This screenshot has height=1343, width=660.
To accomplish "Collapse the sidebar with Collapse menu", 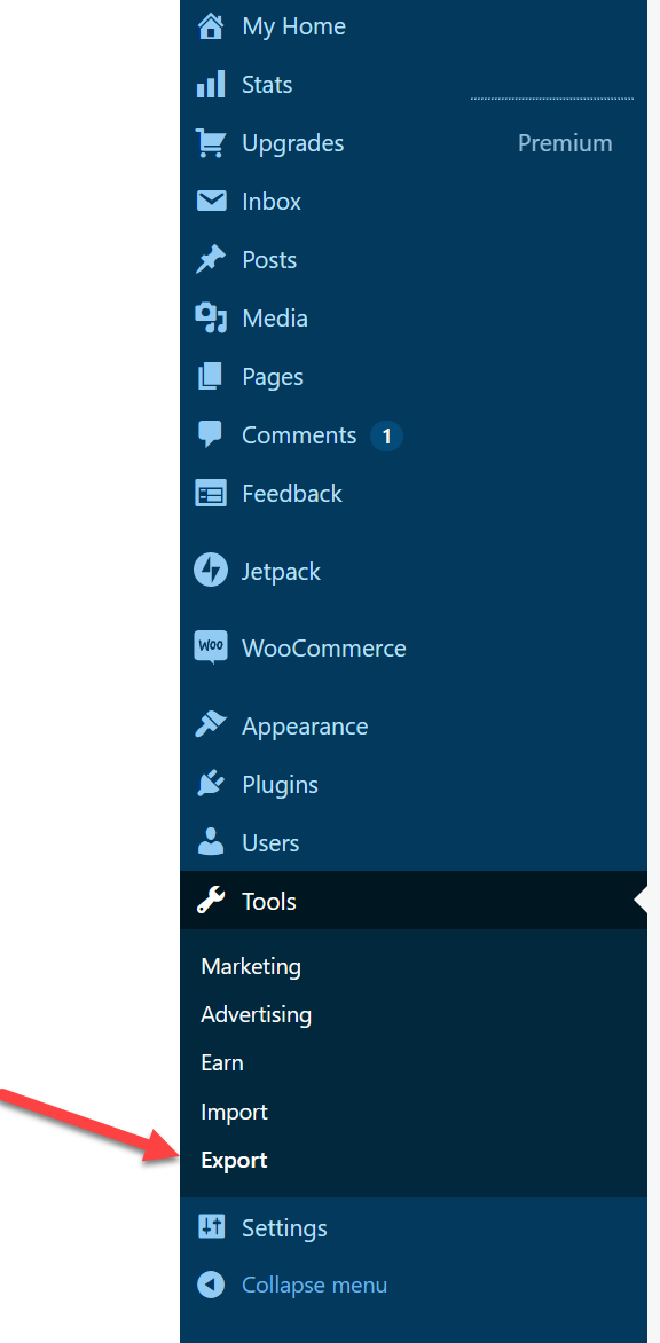I will point(313,1285).
